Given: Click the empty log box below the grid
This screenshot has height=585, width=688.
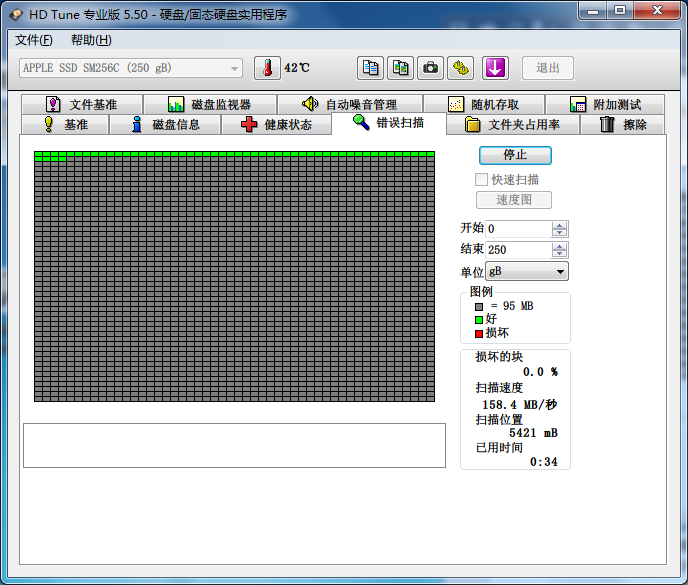Looking at the screenshot, I should (x=234, y=445).
